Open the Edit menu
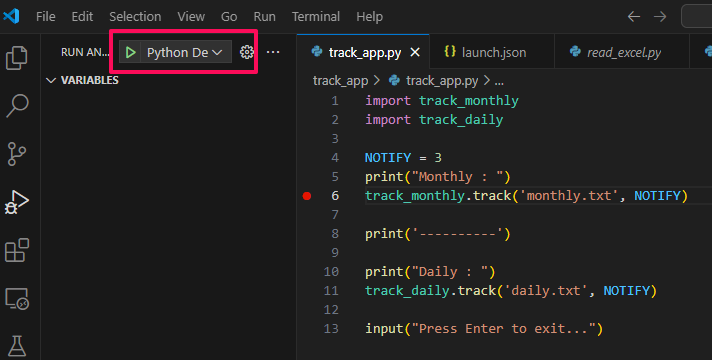 [82, 17]
